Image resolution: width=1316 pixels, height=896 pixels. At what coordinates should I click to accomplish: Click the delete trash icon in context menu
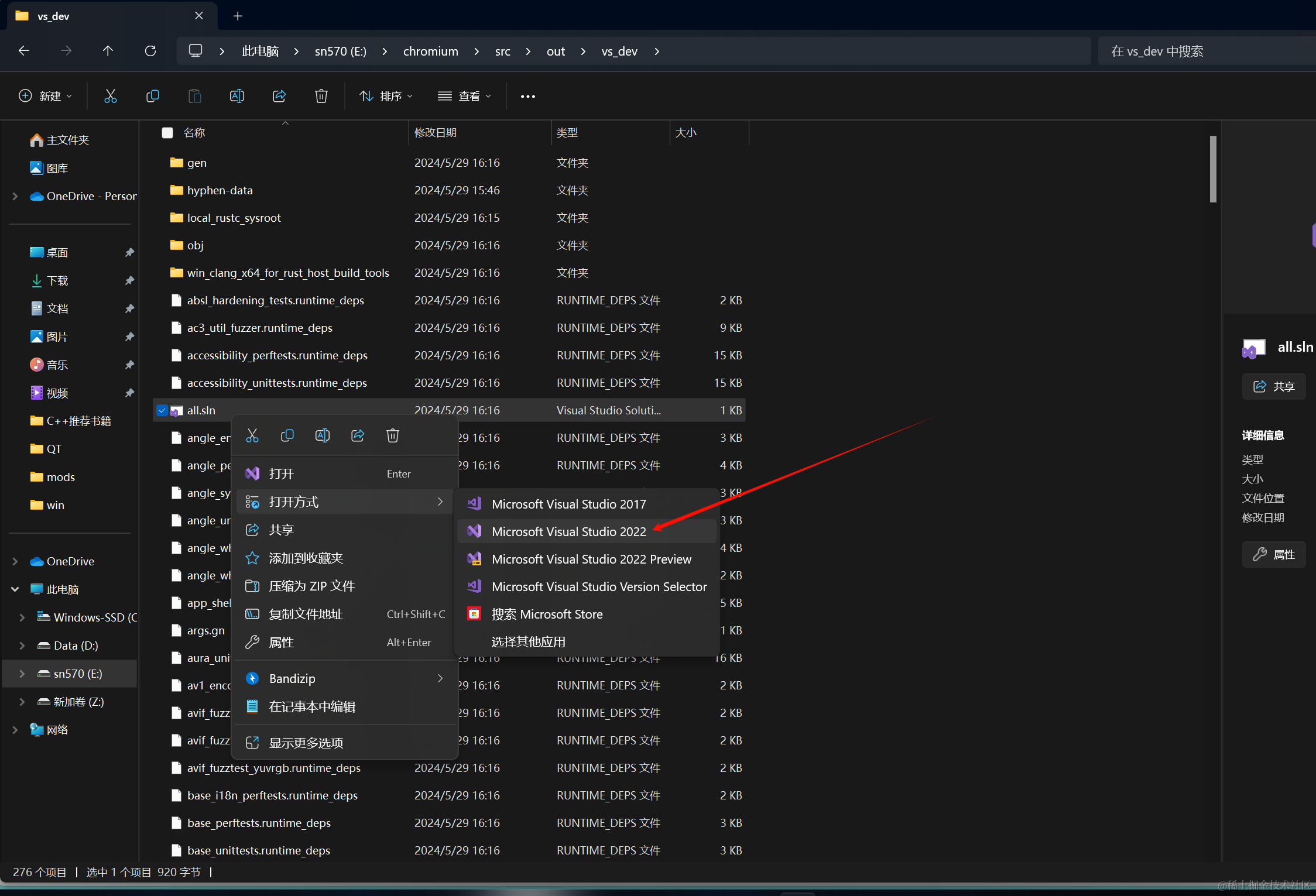point(393,435)
